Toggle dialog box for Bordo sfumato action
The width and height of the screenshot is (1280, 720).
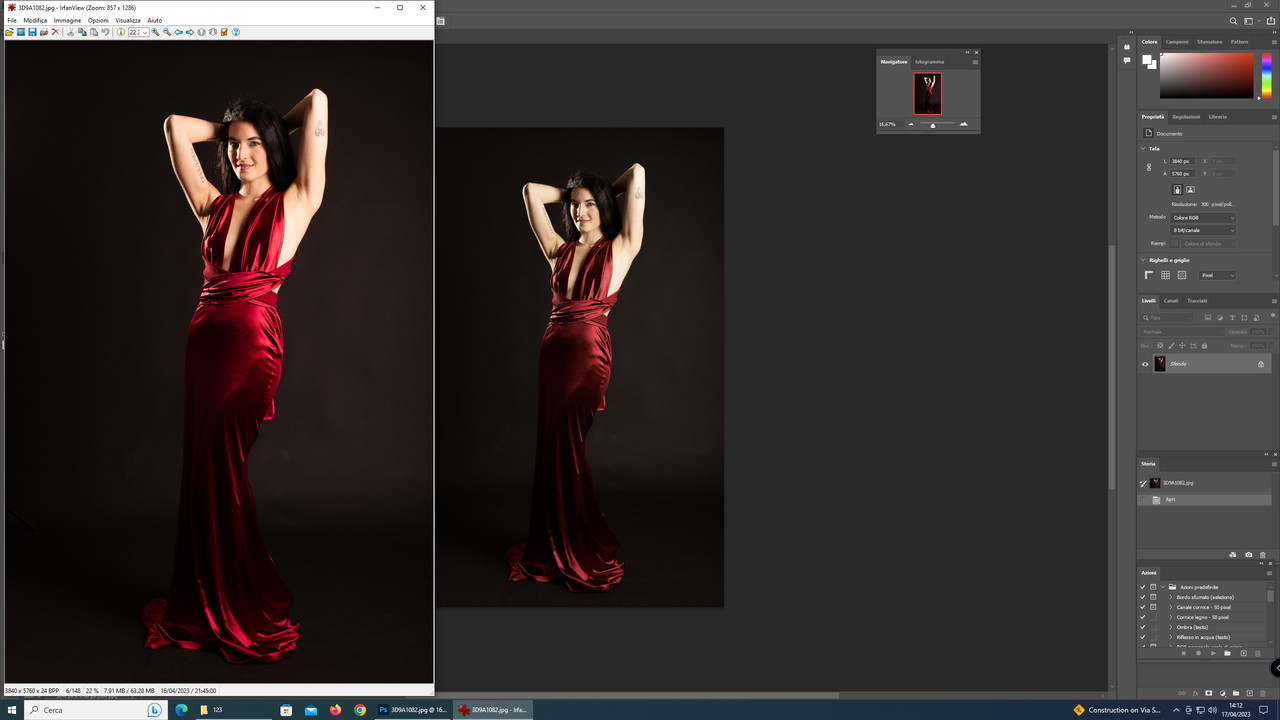[1153, 597]
